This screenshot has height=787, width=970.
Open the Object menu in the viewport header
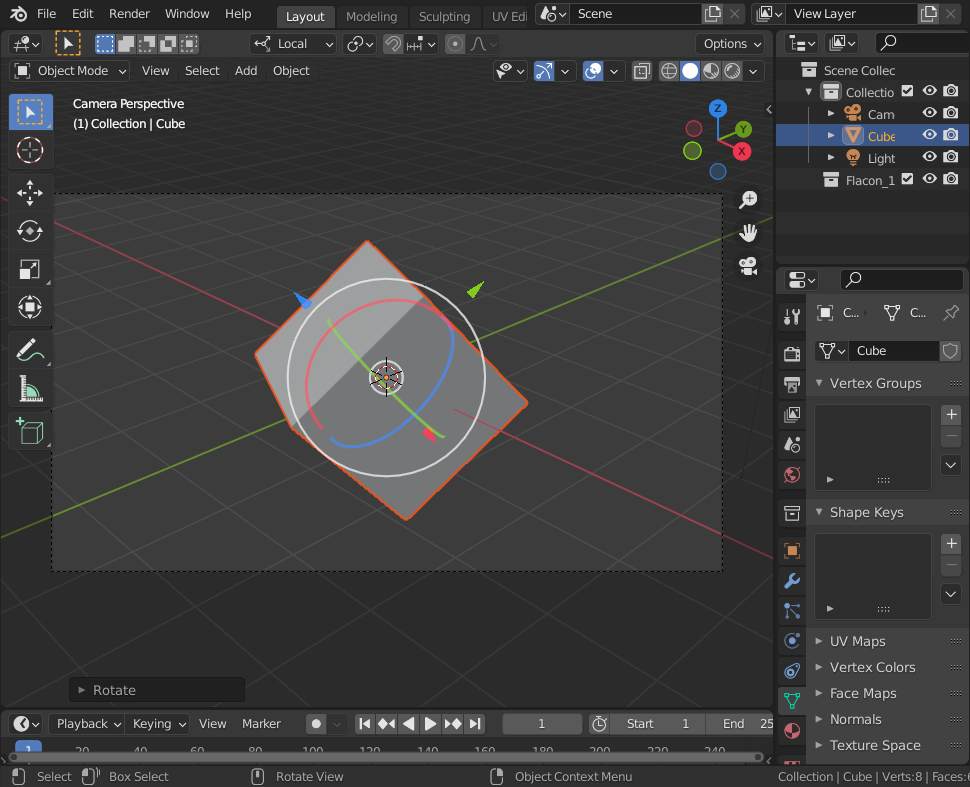[x=291, y=71]
